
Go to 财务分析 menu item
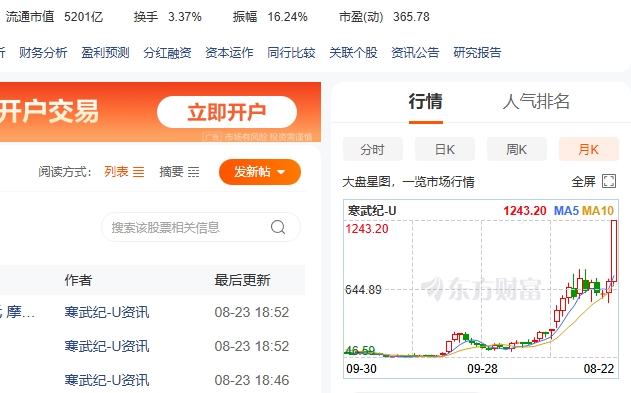pyautogui.click(x=43, y=53)
